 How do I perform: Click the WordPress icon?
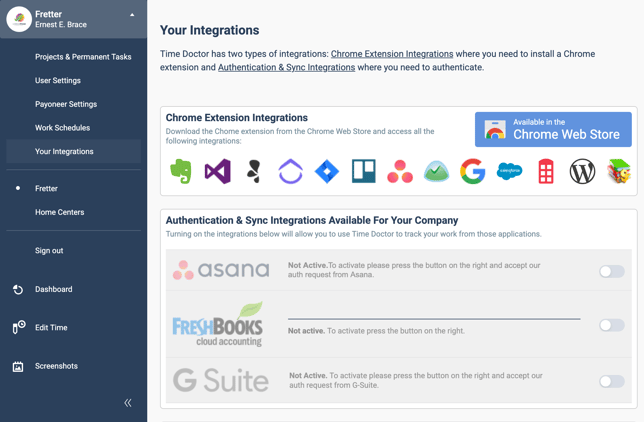[582, 171]
